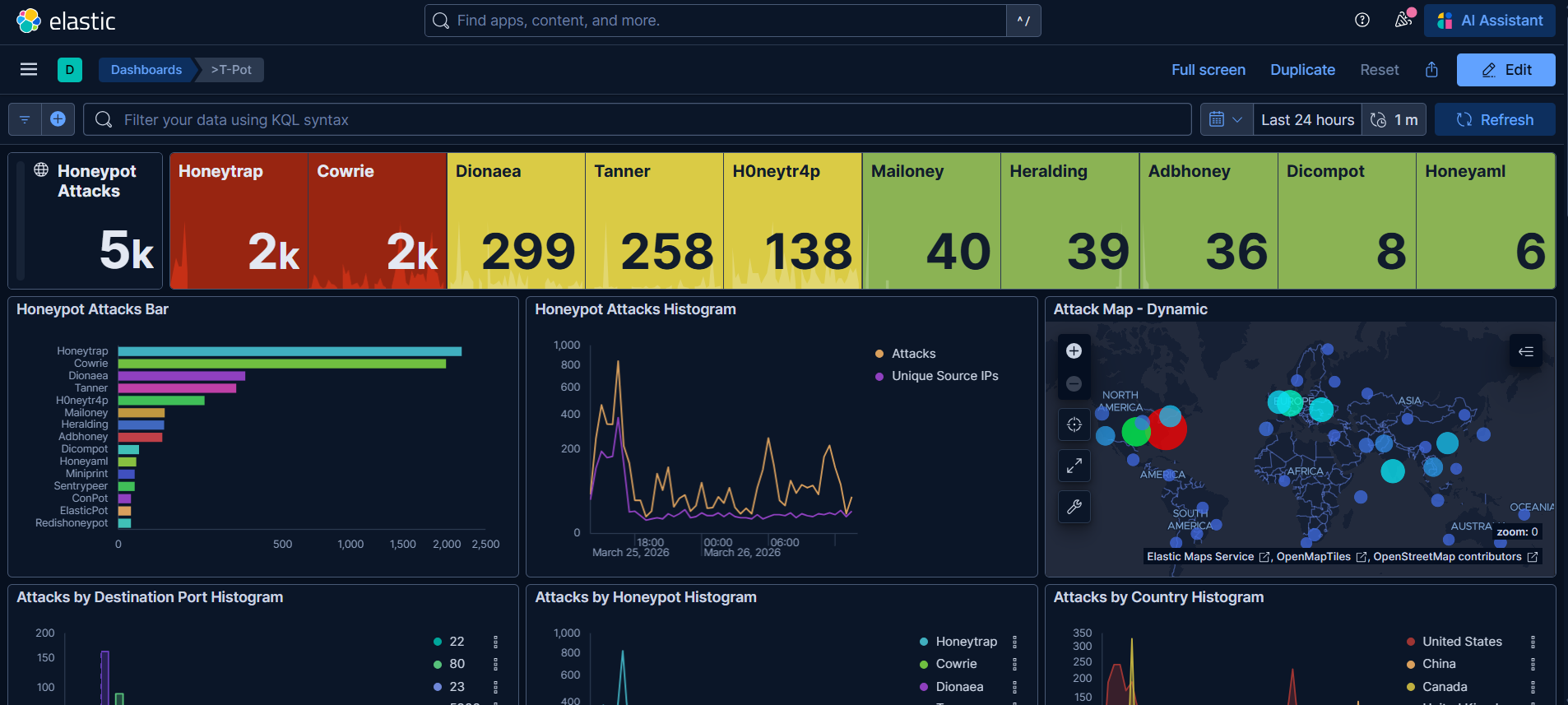The height and width of the screenshot is (705, 1568).
Task: Open color picker for Canada legend dot
Action: pos(1411,687)
